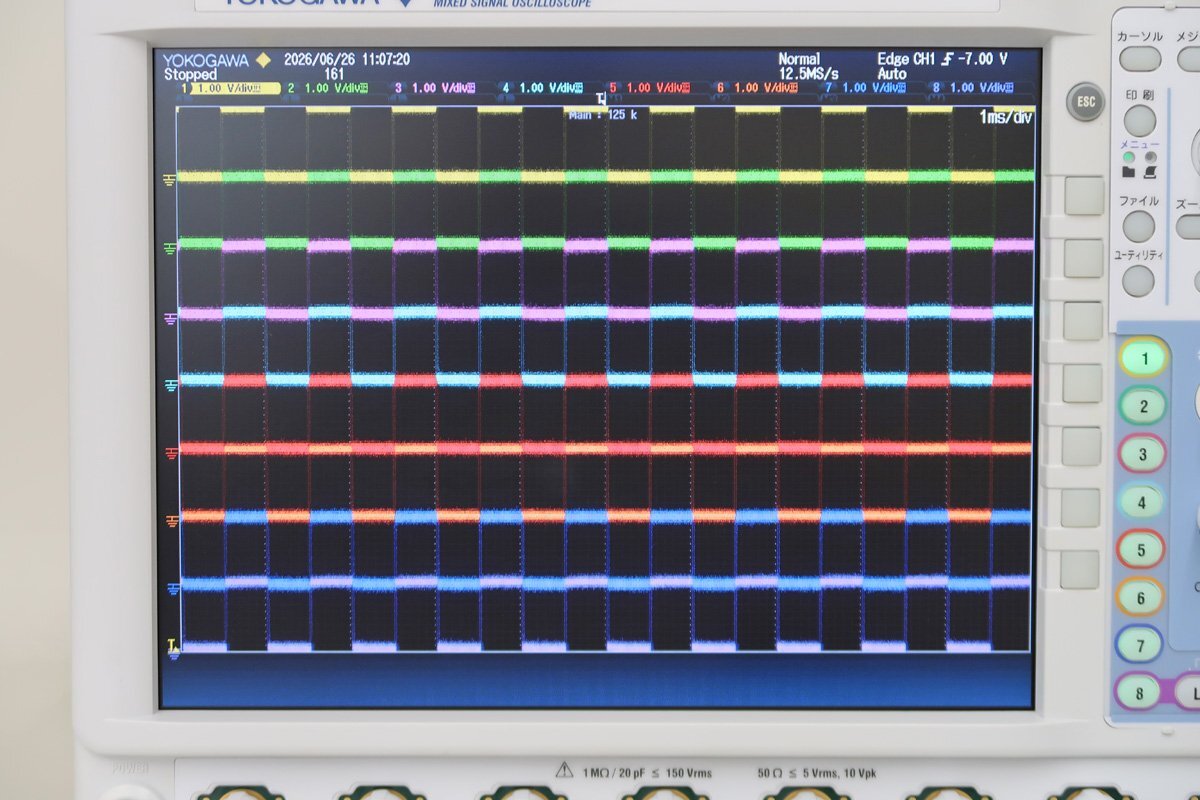
Task: Toggle channel 8 with the purple key
Action: tap(1138, 692)
